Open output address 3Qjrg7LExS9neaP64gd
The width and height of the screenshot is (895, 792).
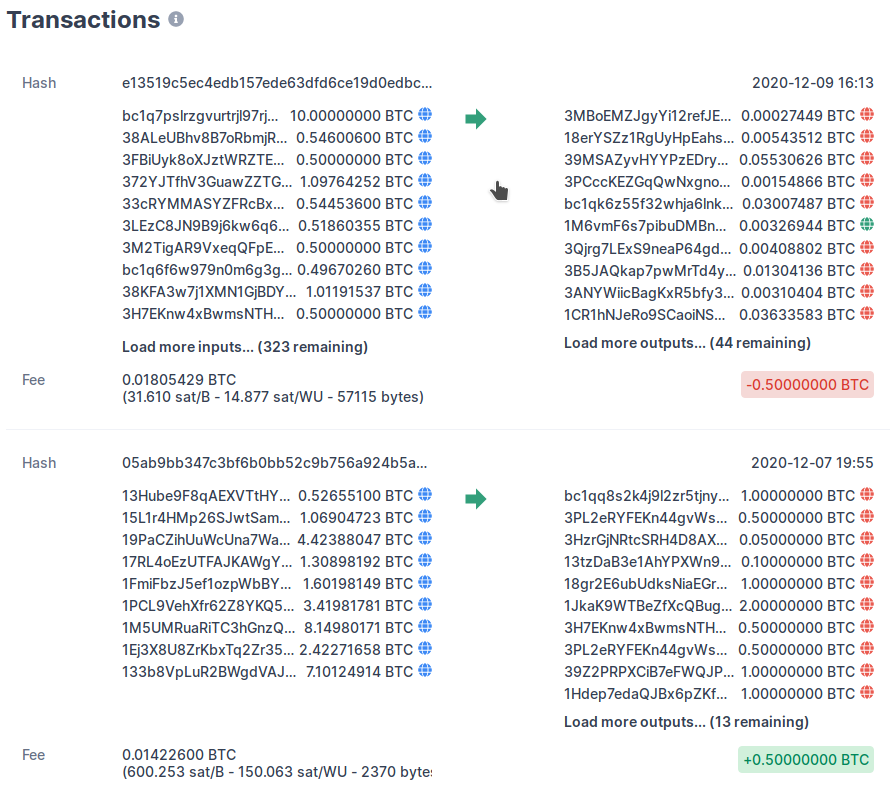coord(647,249)
